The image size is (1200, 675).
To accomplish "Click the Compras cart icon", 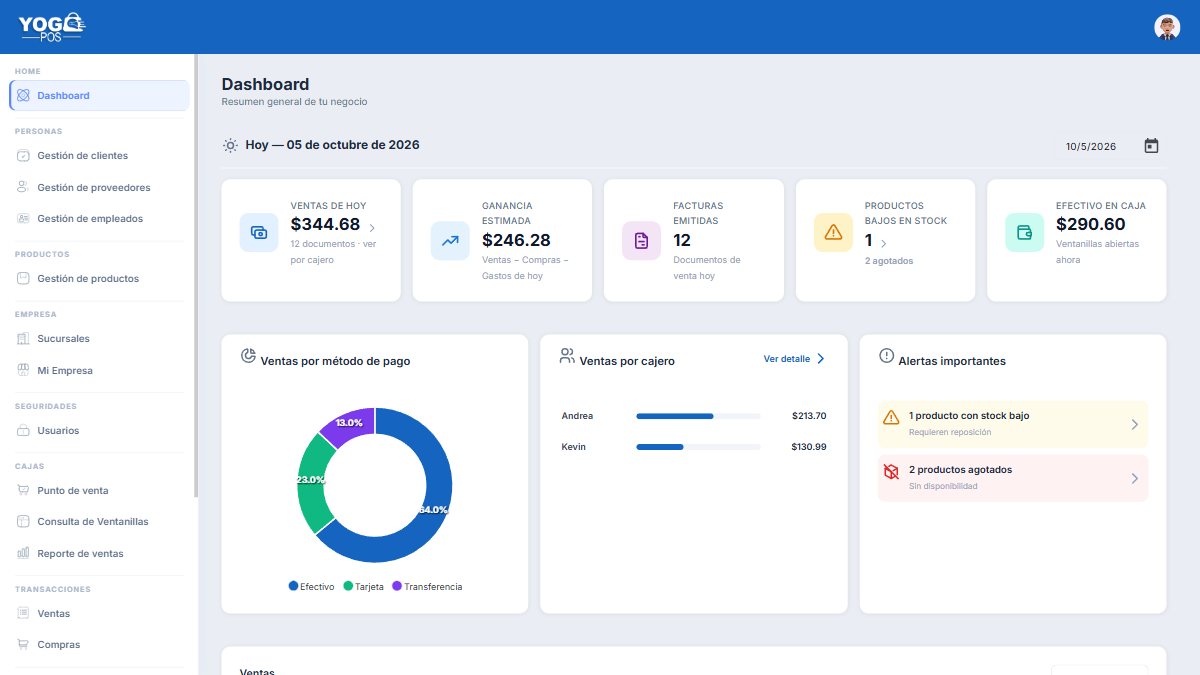I will coord(23,644).
